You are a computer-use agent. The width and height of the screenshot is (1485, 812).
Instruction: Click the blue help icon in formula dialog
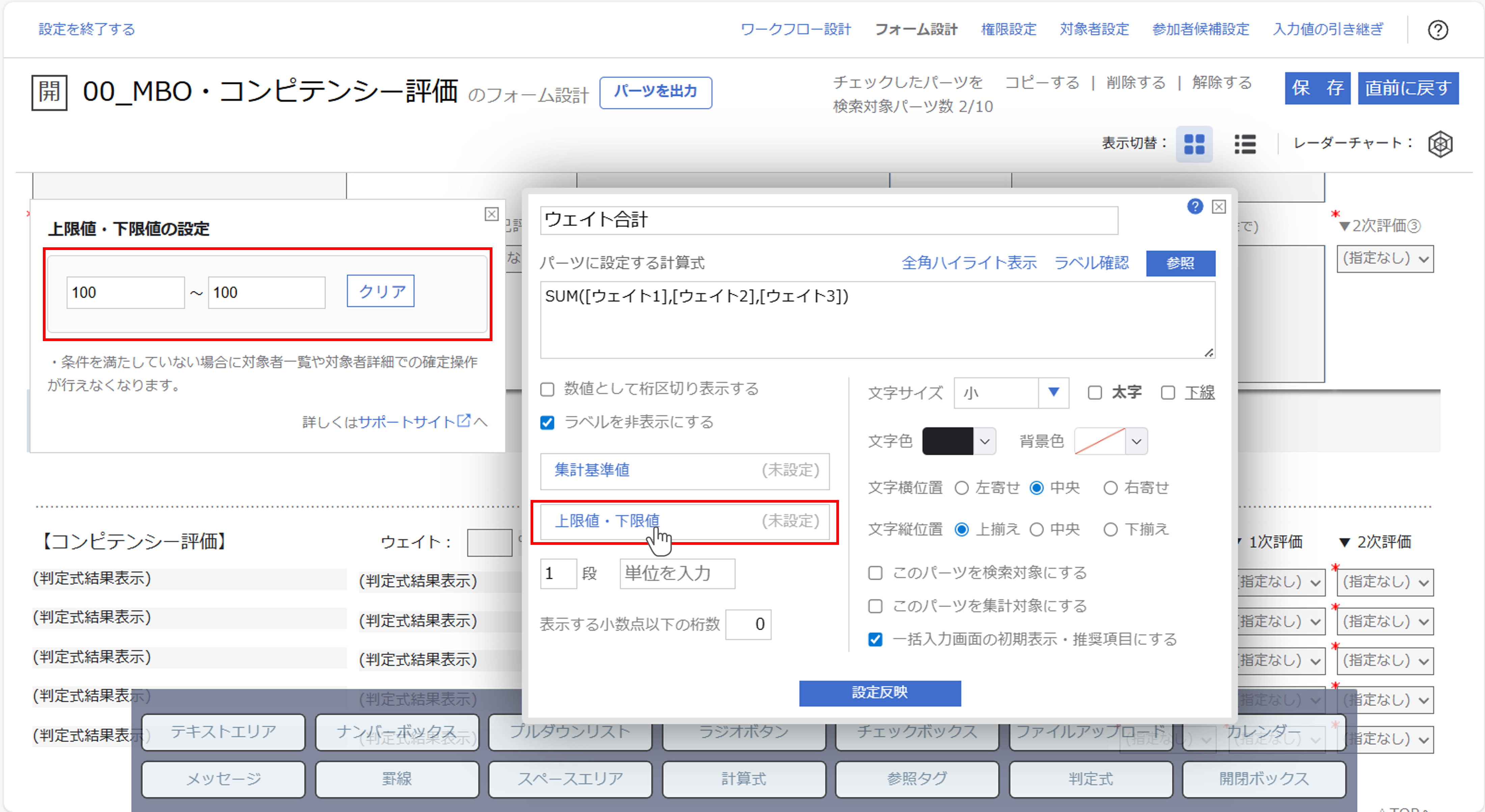(x=1195, y=206)
